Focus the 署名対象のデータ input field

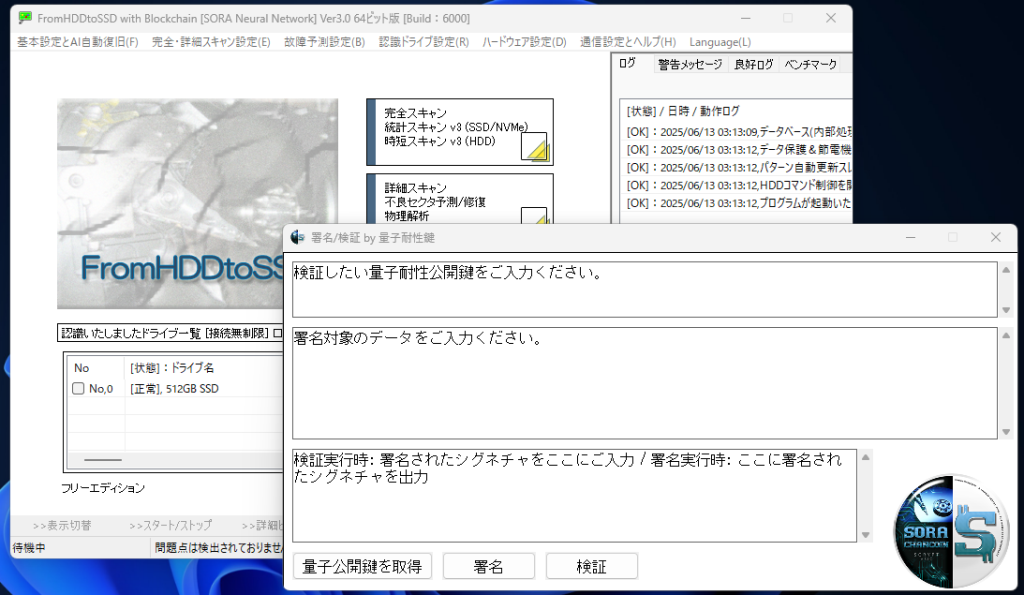click(645, 383)
